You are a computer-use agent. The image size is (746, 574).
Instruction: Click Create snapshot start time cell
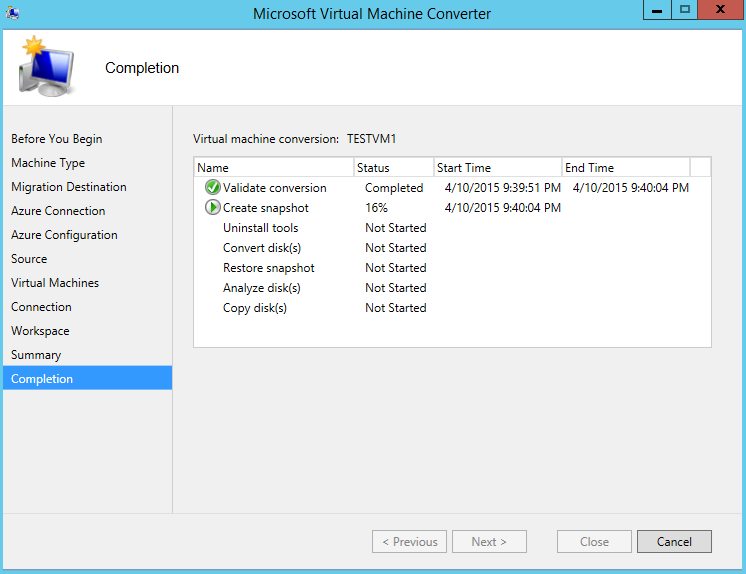pos(503,208)
